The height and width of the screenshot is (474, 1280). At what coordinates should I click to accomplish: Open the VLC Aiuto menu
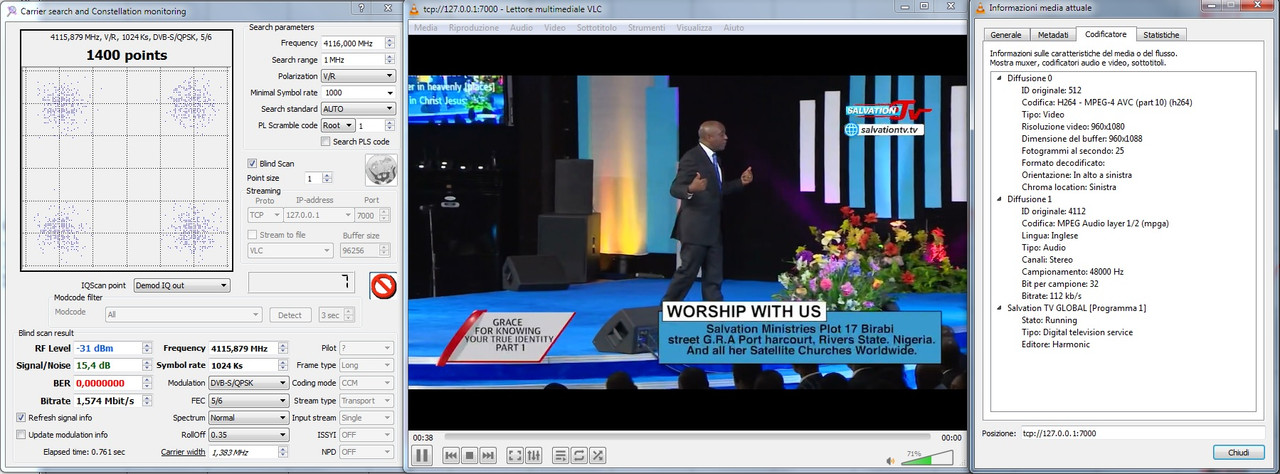733,28
